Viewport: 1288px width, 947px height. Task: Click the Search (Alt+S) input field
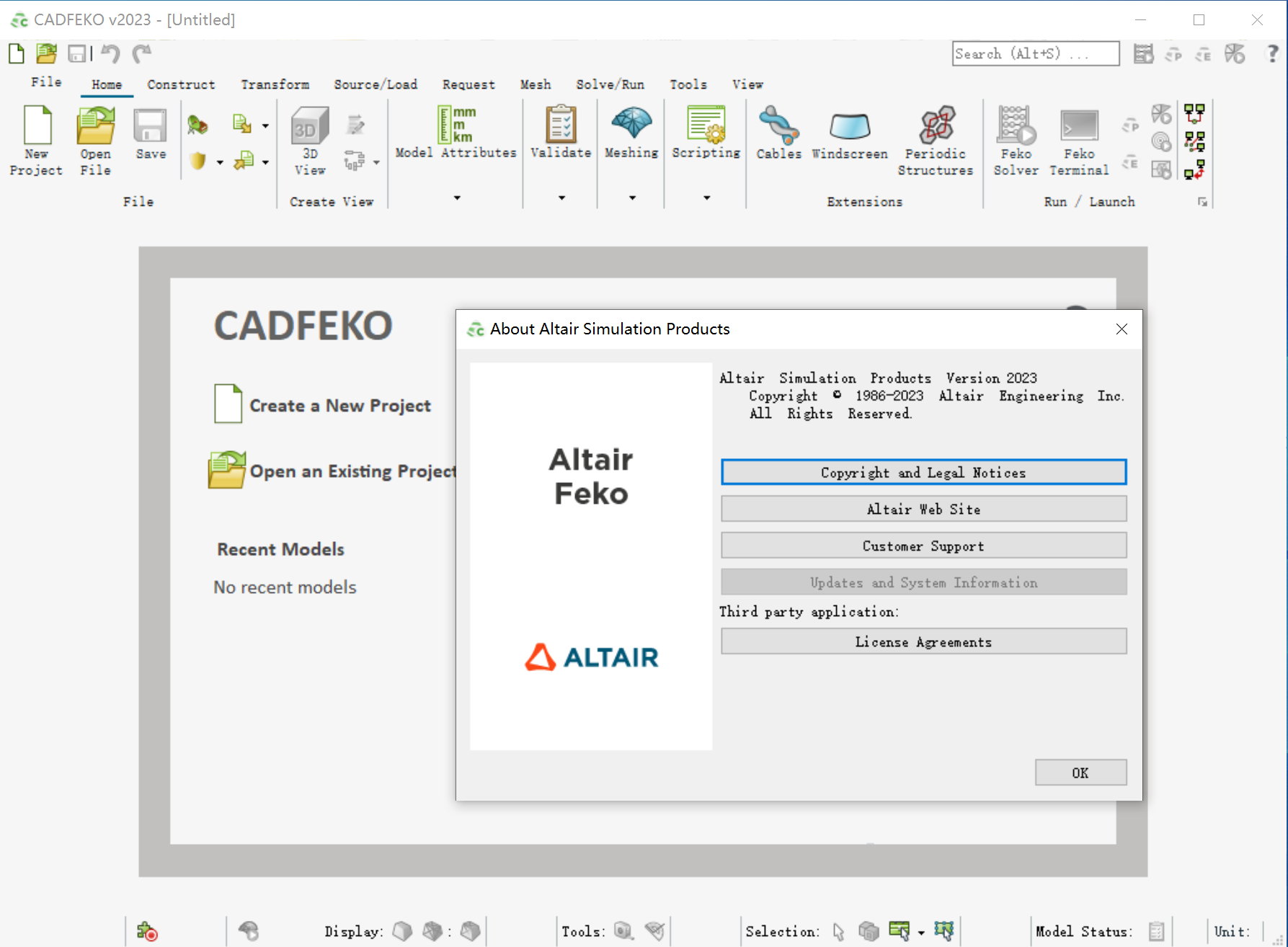click(x=1035, y=54)
